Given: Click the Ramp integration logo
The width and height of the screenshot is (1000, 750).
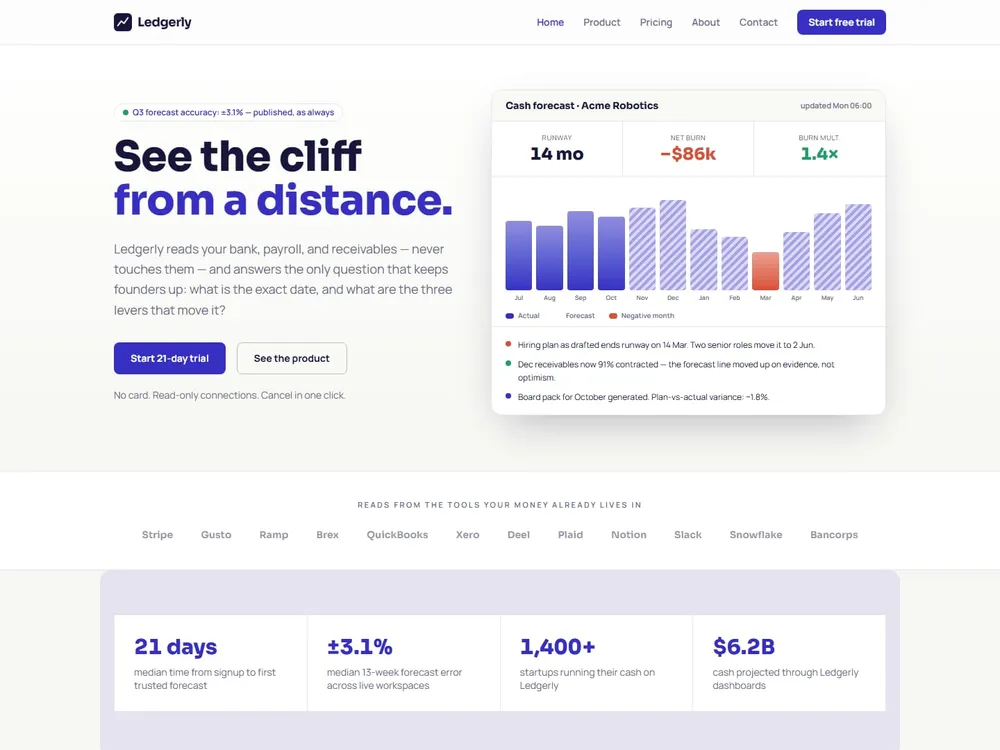Looking at the screenshot, I should pos(274,534).
